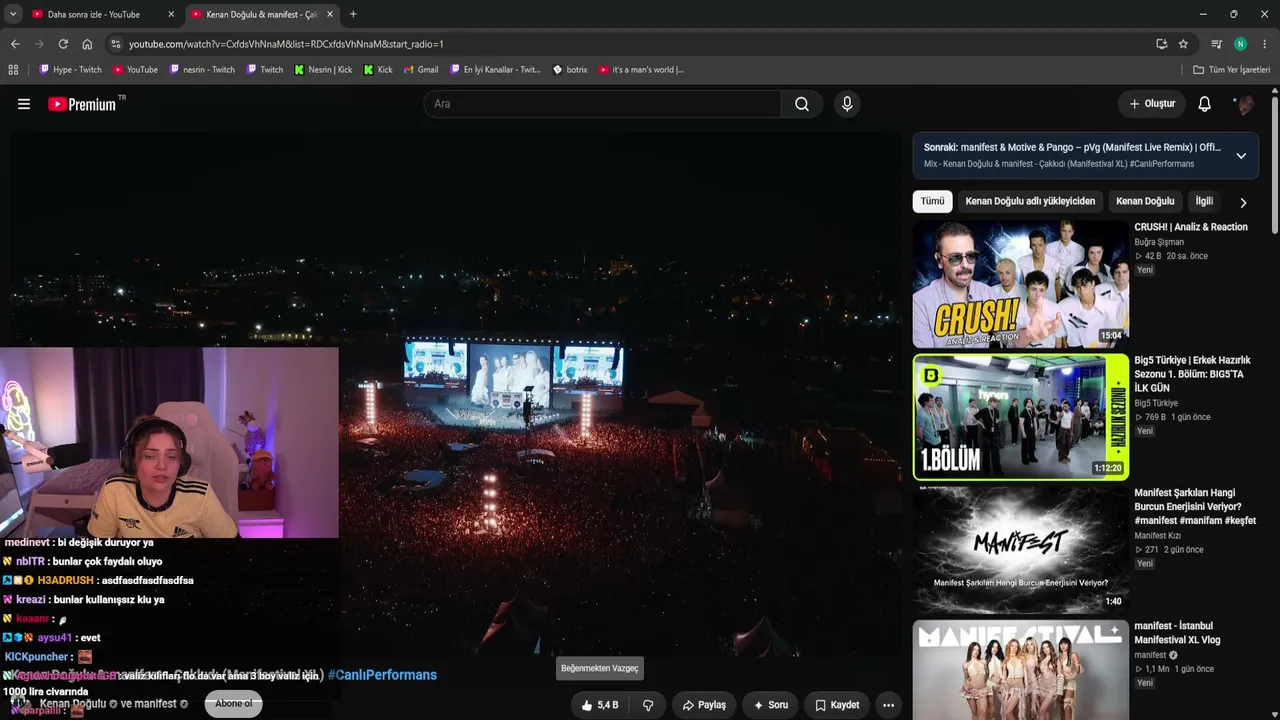Open Buğra Şişman channel name
Image resolution: width=1280 pixels, height=720 pixels.
(x=1159, y=242)
